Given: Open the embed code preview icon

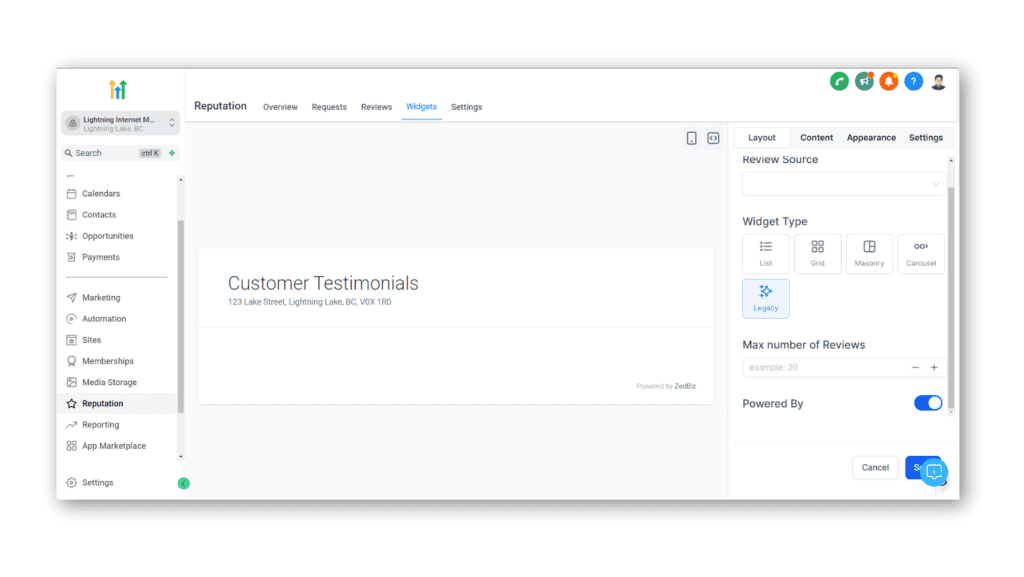Looking at the screenshot, I should [x=714, y=138].
